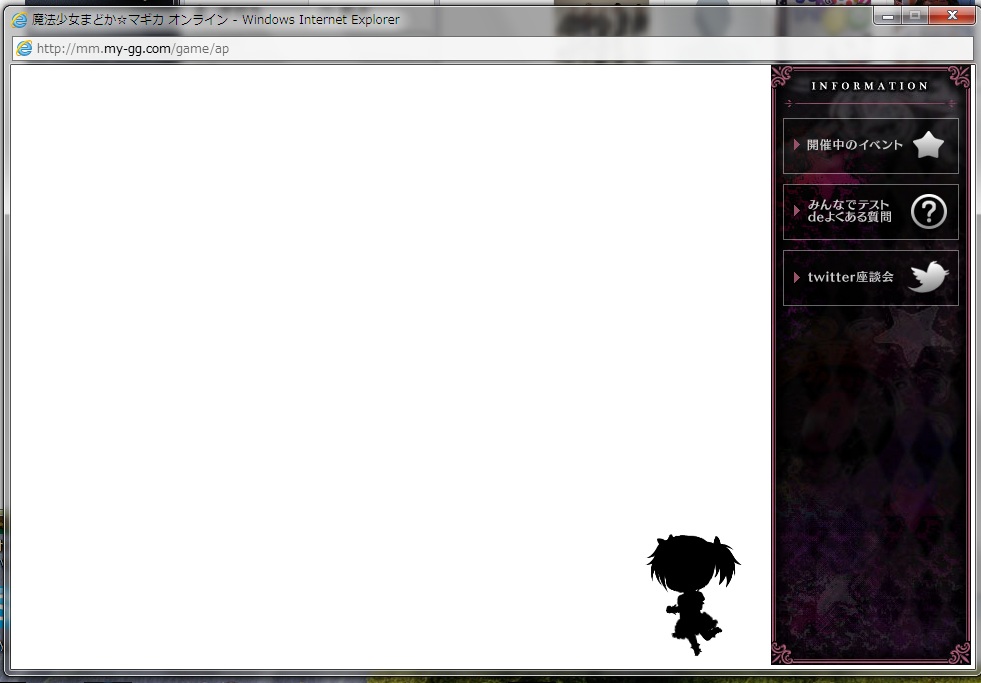Maximize the Internet Explorer window

915,16
